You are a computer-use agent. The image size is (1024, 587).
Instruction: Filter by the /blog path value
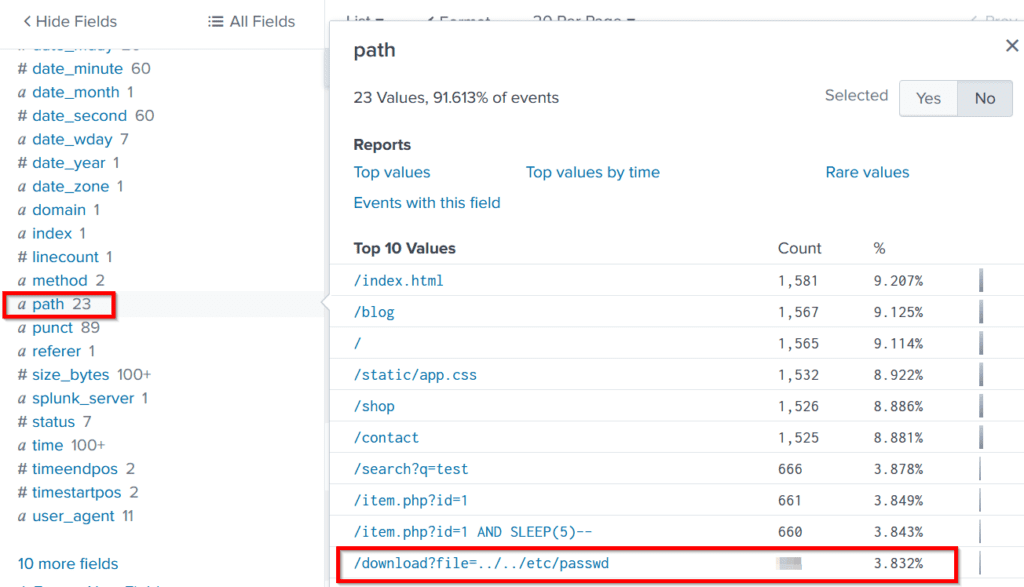click(x=374, y=312)
